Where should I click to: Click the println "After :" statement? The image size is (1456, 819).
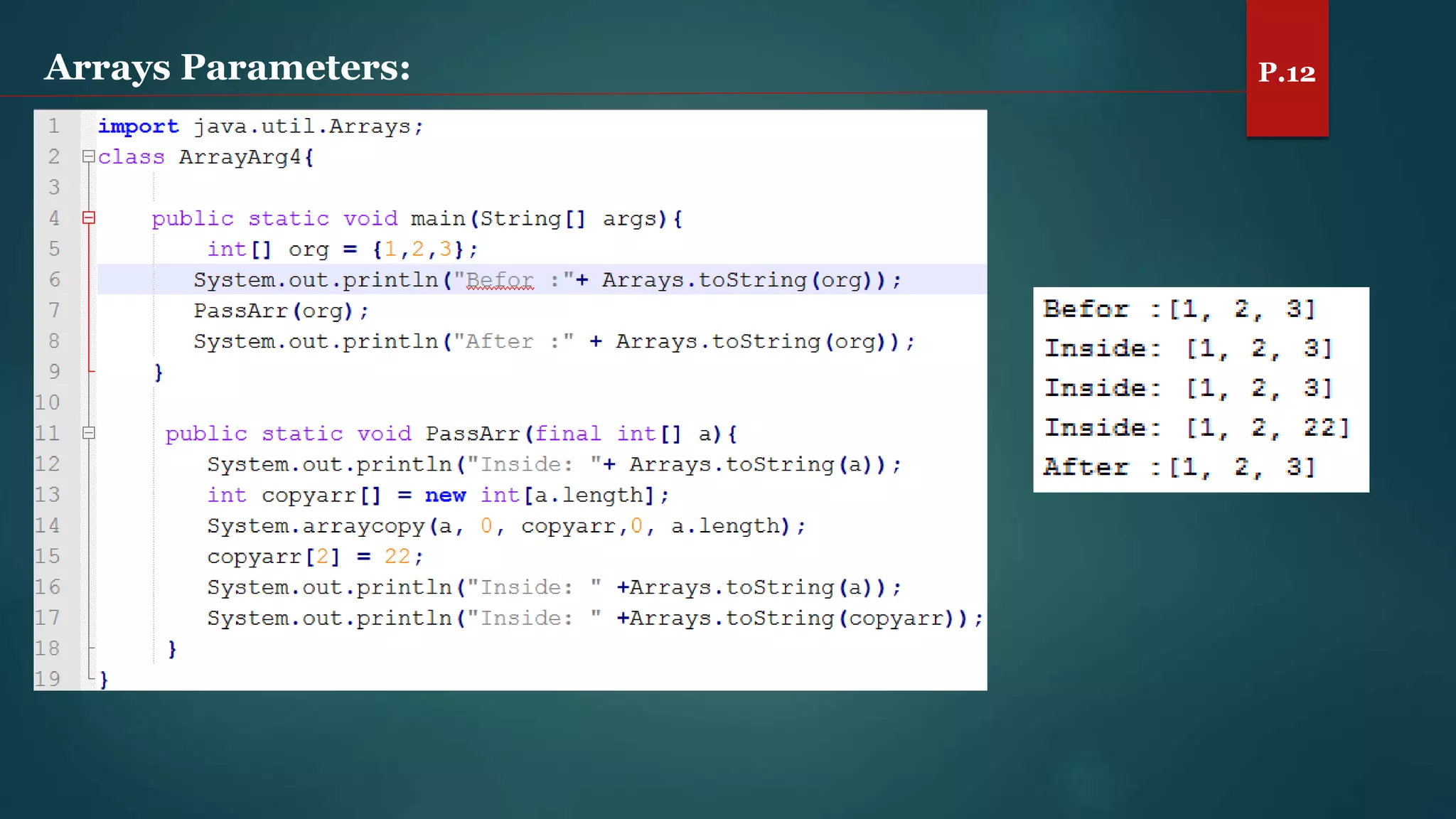click(555, 342)
